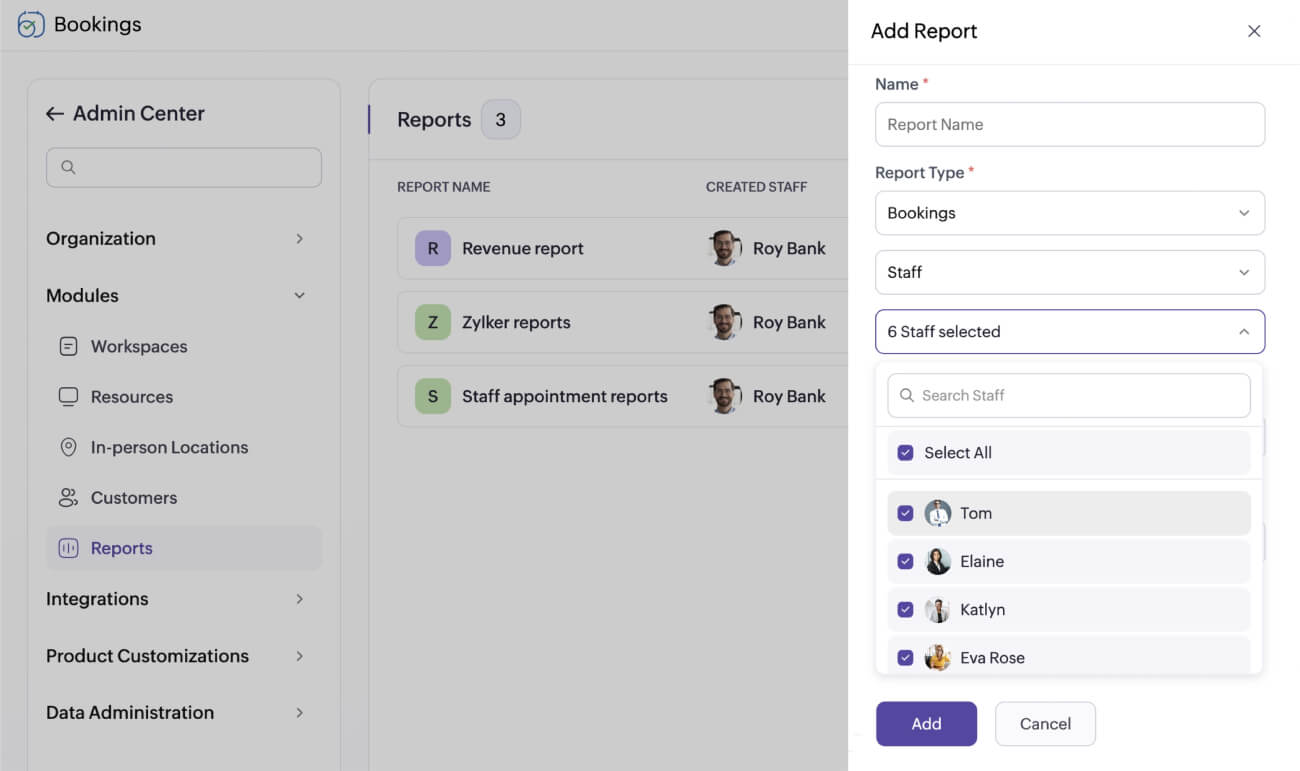Screen dimensions: 1300x771
Task: Collapse the Modules section in sidebar
Action: pyautogui.click(x=299, y=295)
